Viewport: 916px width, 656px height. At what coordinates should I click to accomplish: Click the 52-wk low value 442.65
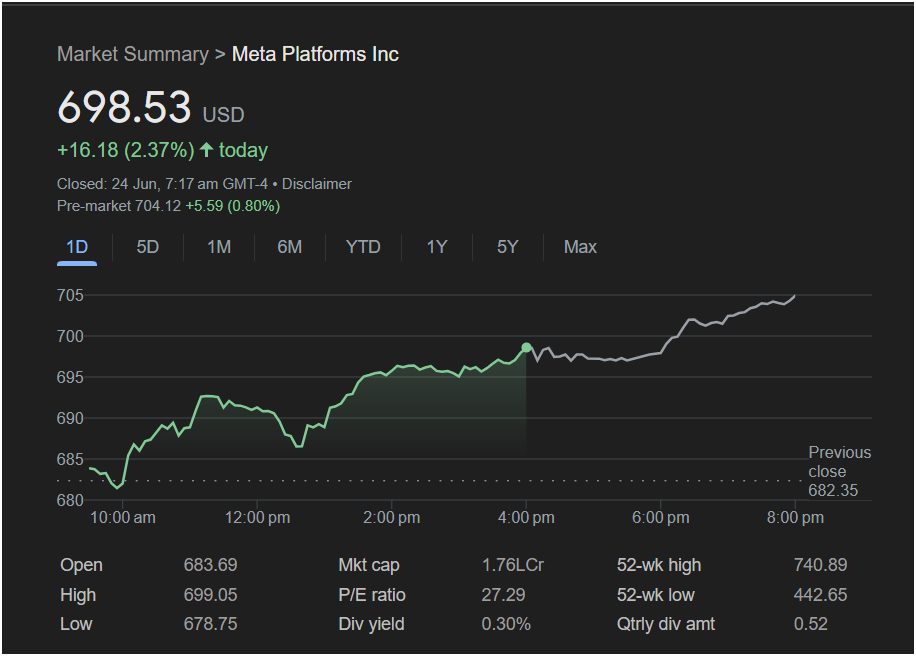pyautogui.click(x=820, y=595)
